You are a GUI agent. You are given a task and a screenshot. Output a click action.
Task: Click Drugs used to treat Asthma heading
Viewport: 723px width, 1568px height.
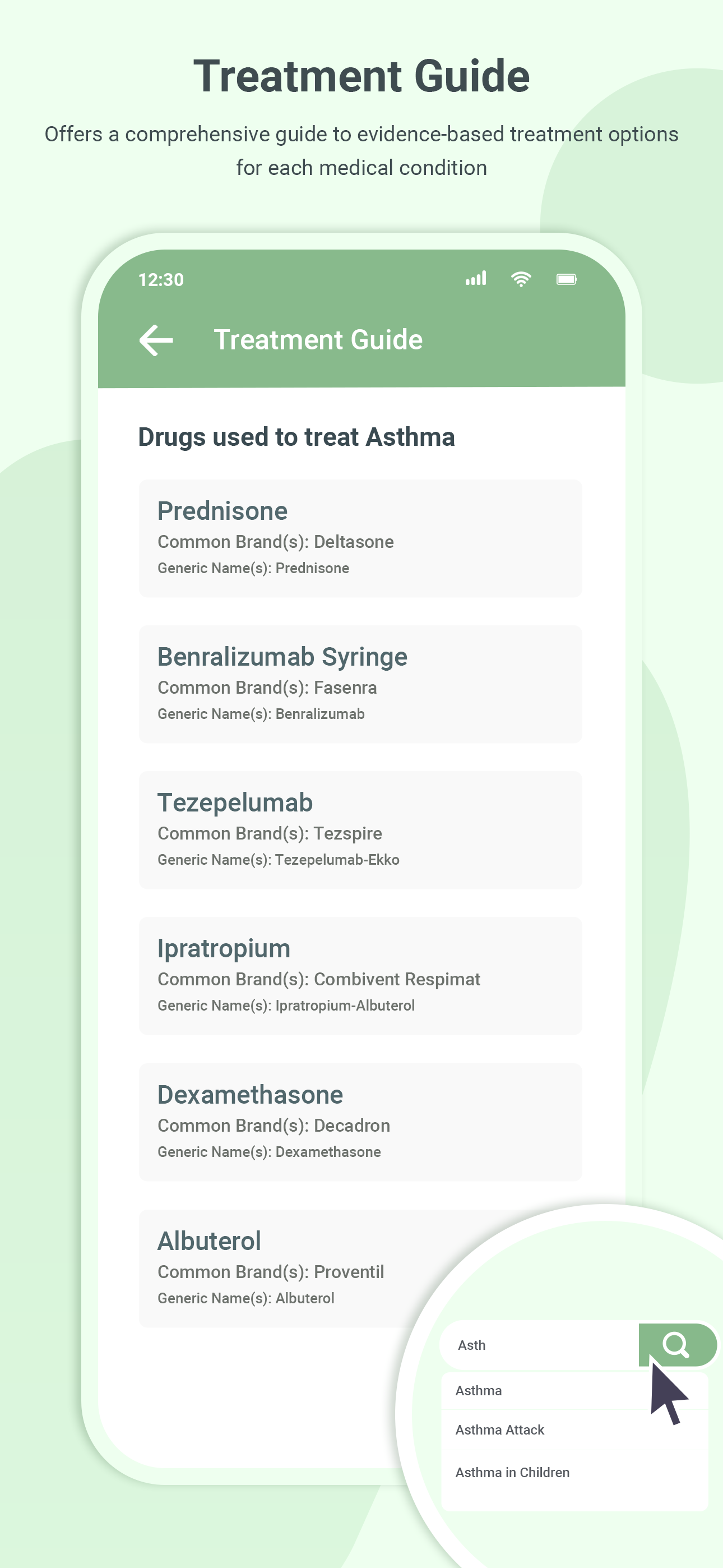pyautogui.click(x=296, y=437)
